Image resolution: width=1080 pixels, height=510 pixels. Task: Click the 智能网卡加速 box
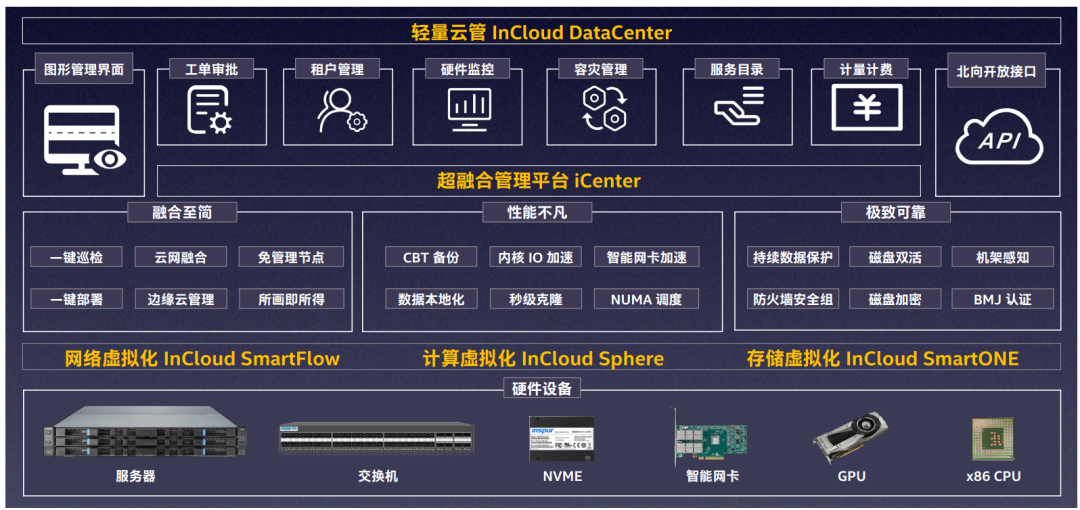[646, 257]
